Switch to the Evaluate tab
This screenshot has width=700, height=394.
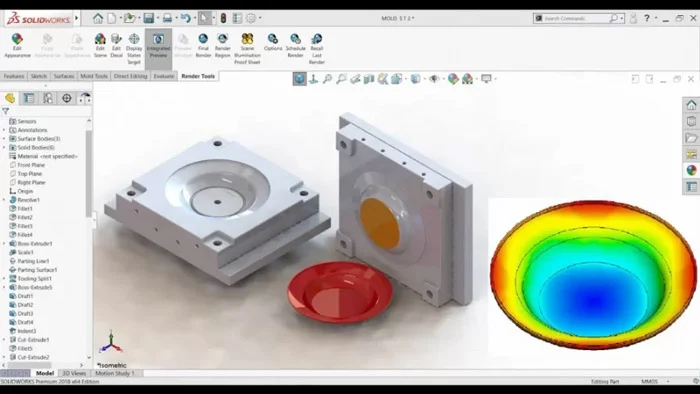point(164,76)
